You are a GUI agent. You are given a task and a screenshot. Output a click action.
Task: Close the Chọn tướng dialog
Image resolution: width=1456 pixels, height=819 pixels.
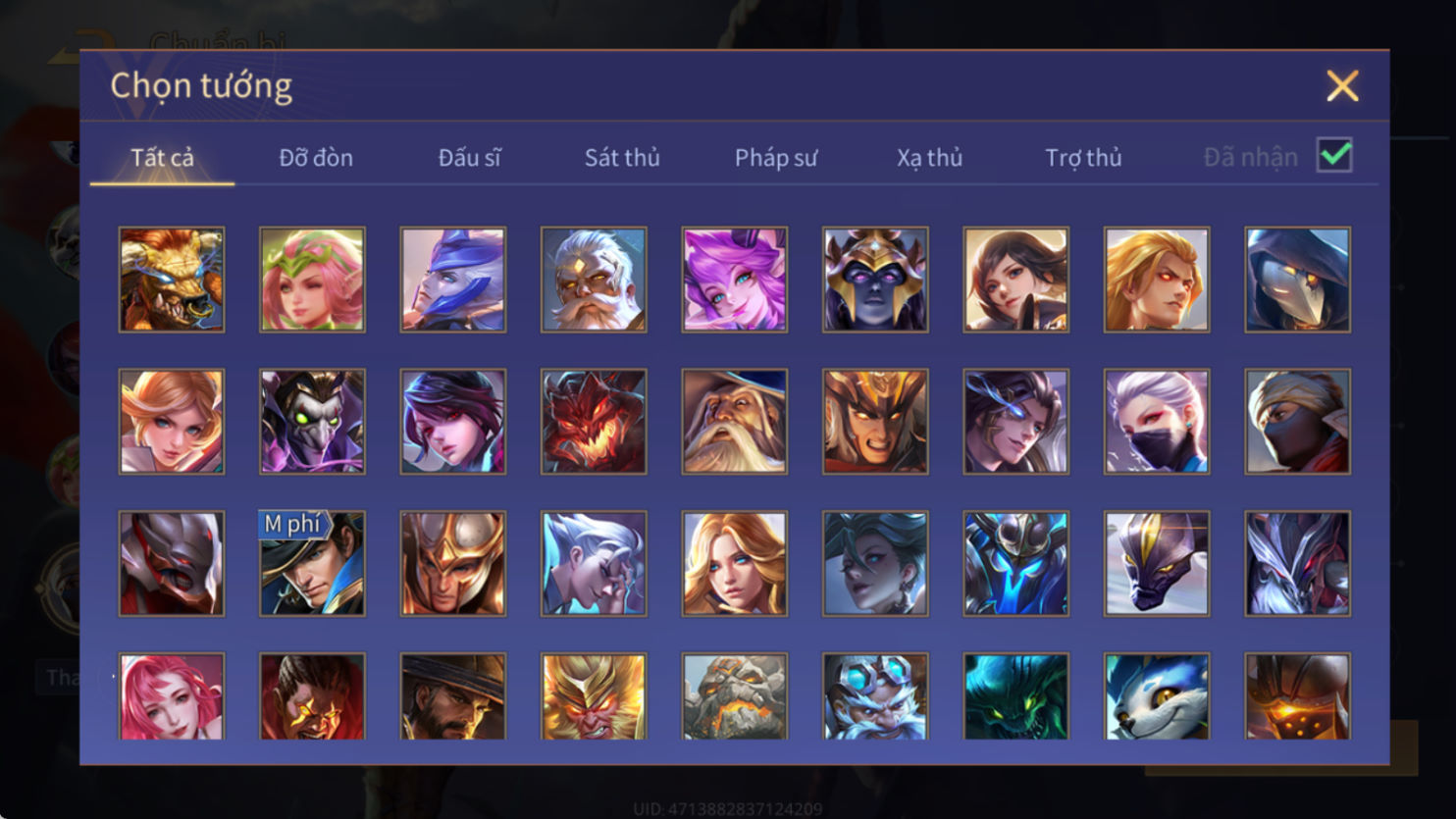click(1342, 86)
